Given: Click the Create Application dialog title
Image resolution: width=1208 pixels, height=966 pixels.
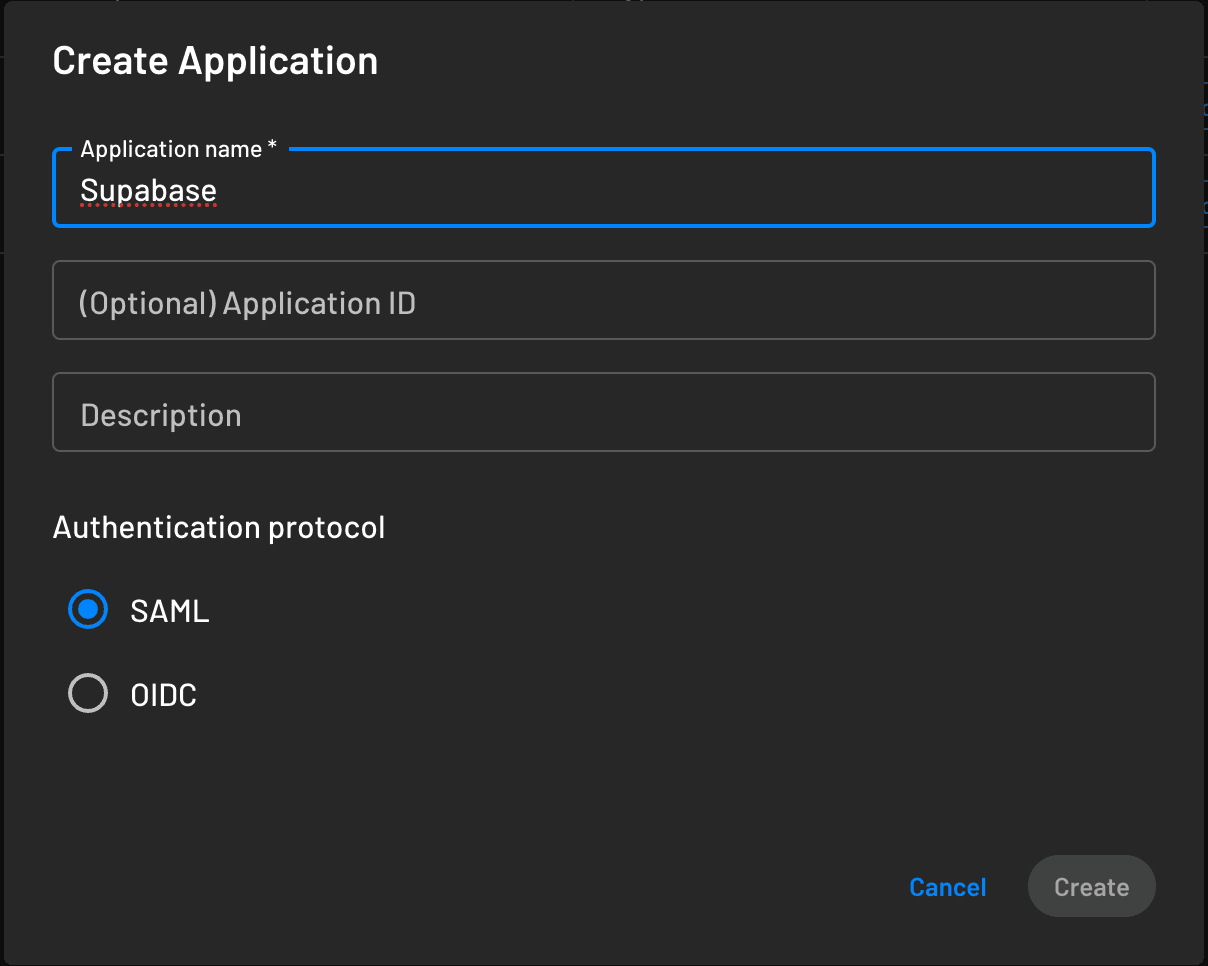Looking at the screenshot, I should pos(215,60).
